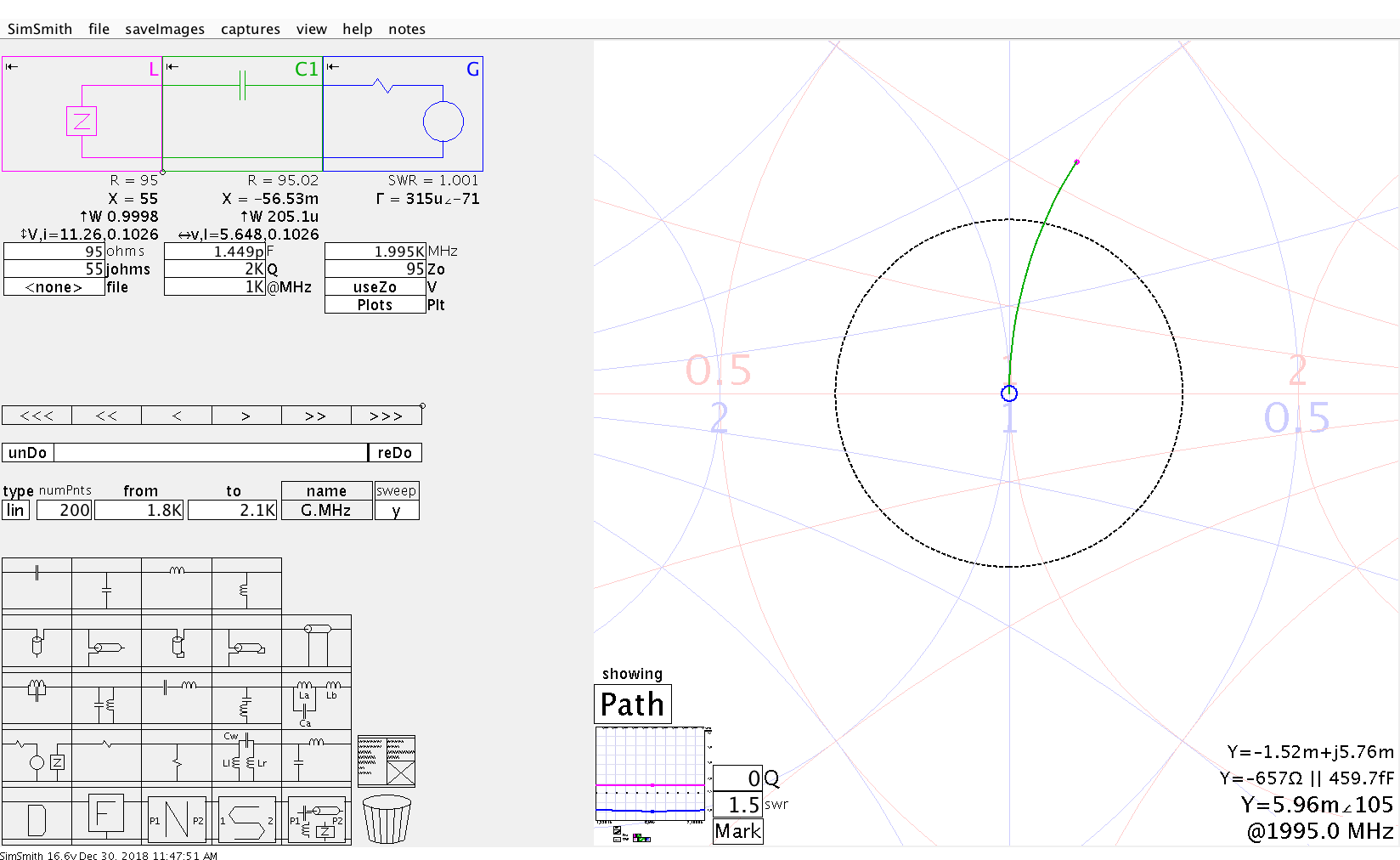Click the sweep to 2.1K field

click(233, 510)
